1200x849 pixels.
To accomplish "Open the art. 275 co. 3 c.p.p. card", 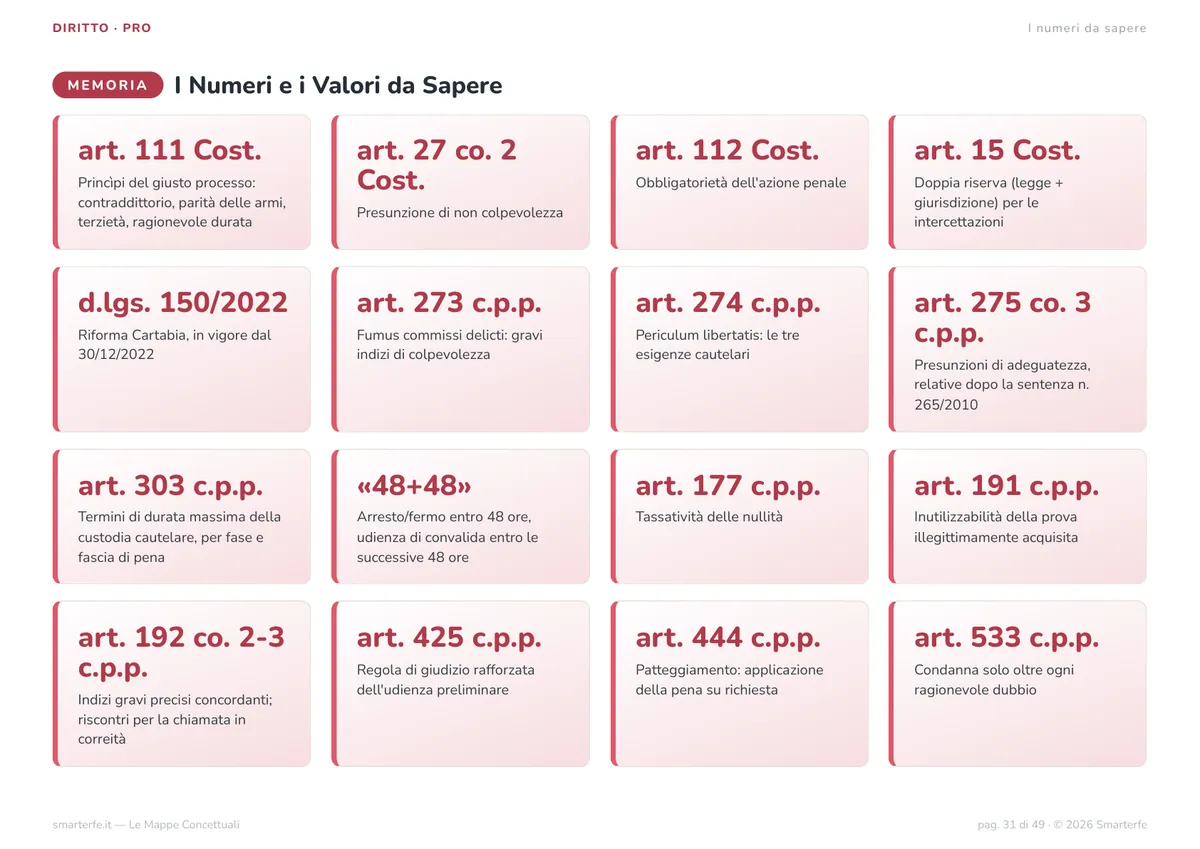I will pos(1018,349).
